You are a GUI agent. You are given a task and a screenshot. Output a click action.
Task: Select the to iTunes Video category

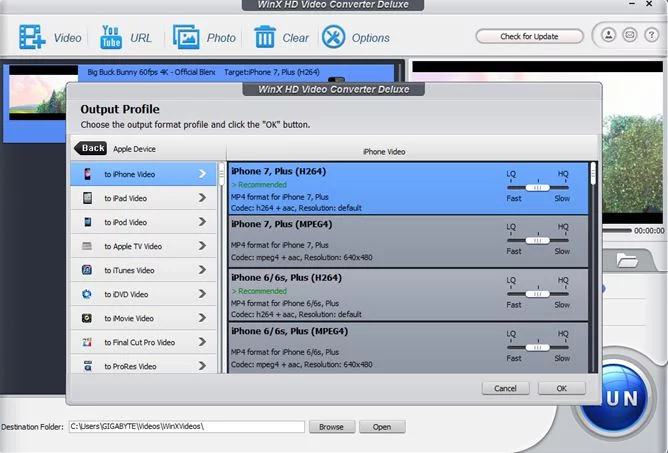pos(144,270)
